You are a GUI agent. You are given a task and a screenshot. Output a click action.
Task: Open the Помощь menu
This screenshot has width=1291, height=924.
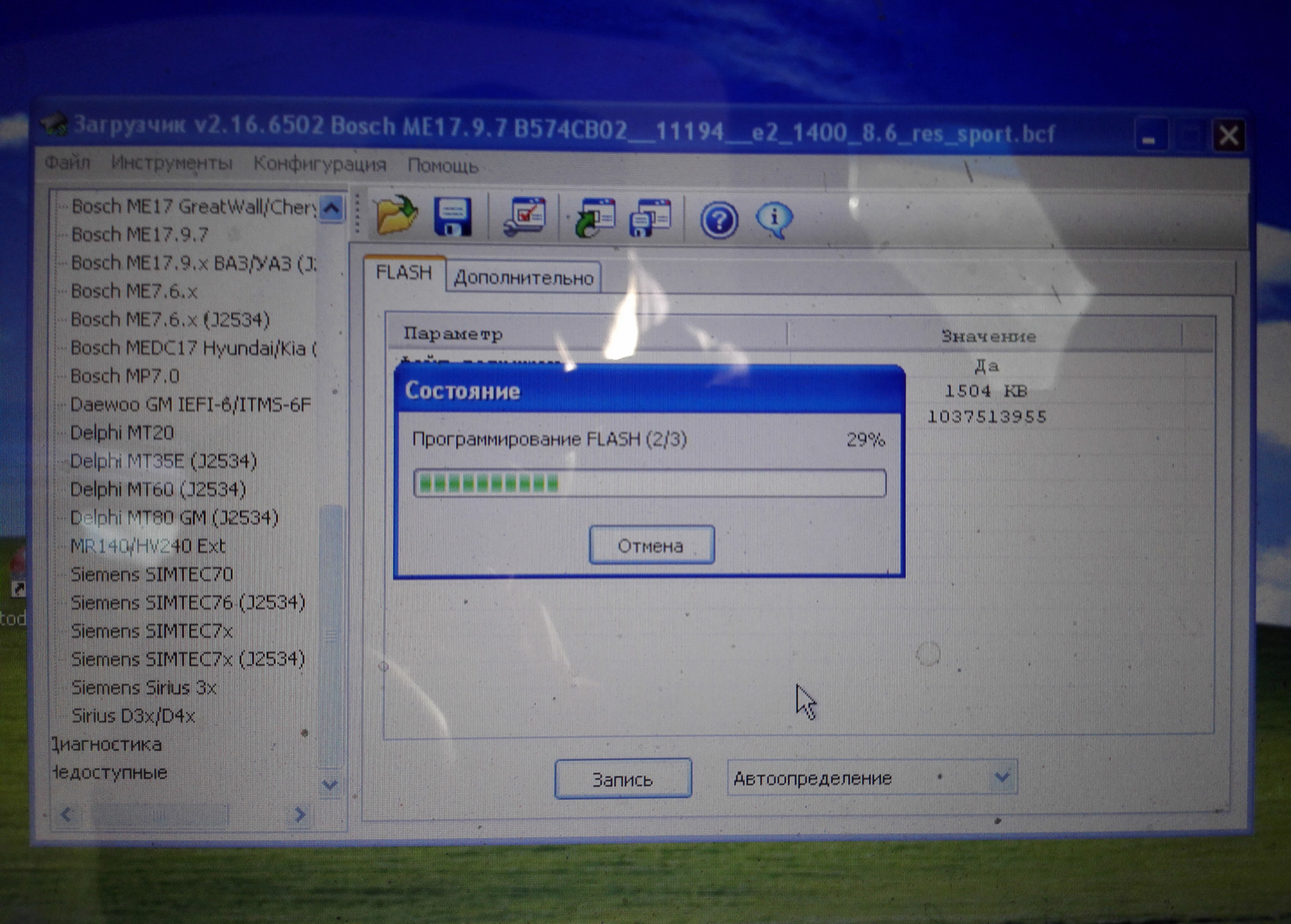pos(442,166)
